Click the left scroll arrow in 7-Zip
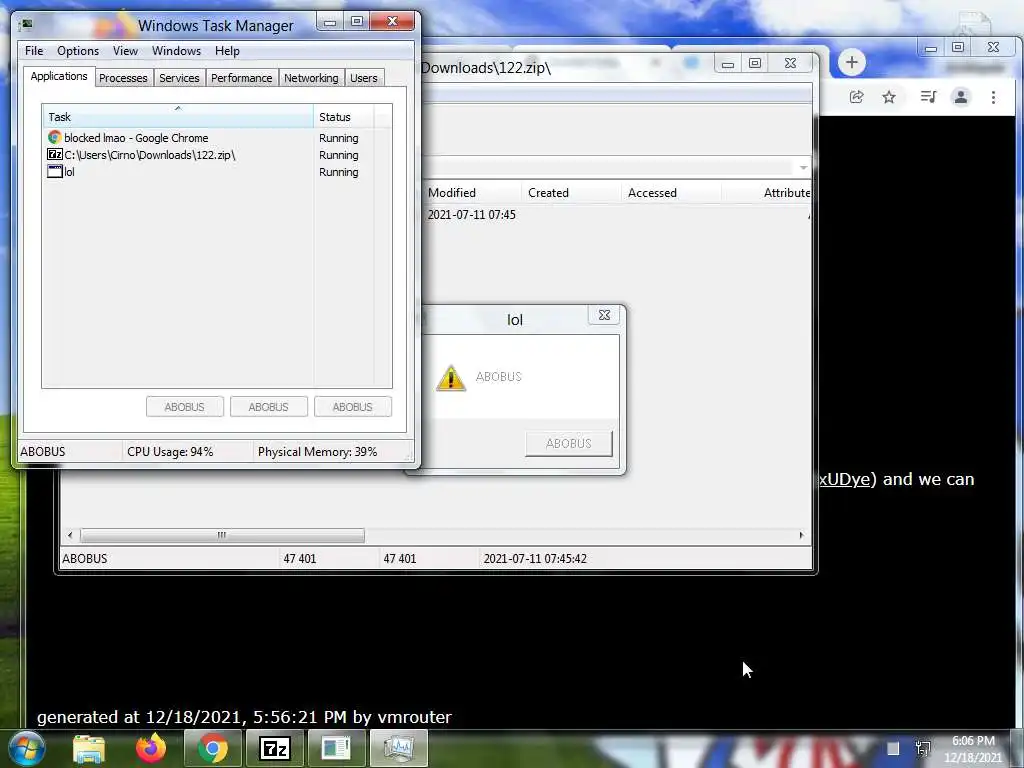Viewport: 1024px width, 768px height. (70, 536)
